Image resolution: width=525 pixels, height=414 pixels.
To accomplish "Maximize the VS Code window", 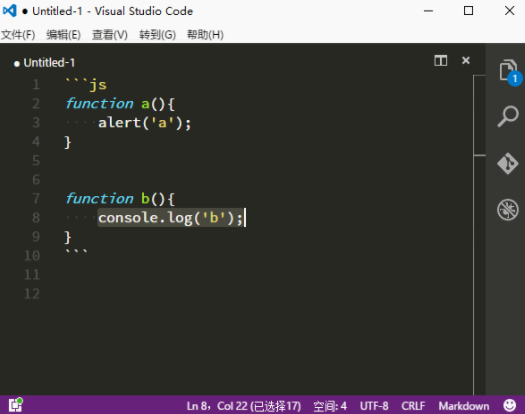I will pos(468,11).
